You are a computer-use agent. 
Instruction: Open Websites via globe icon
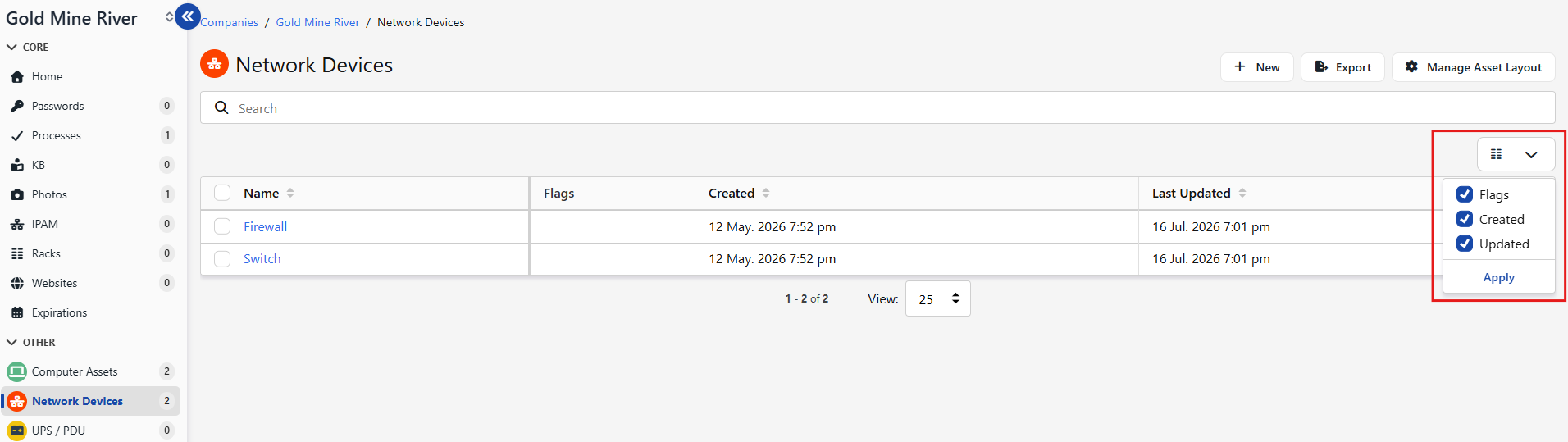pyautogui.click(x=17, y=283)
